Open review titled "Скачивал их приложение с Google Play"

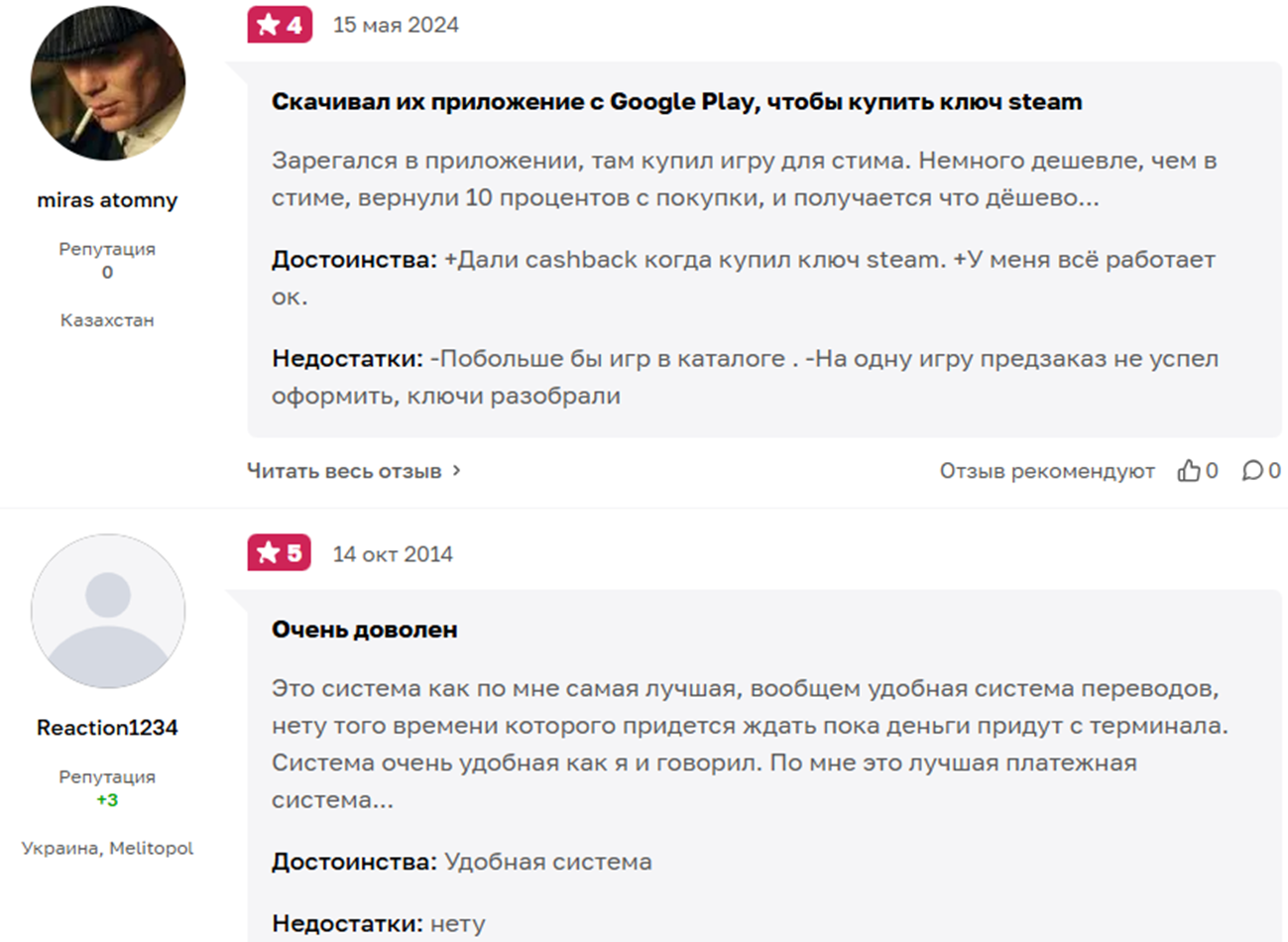coord(676,102)
